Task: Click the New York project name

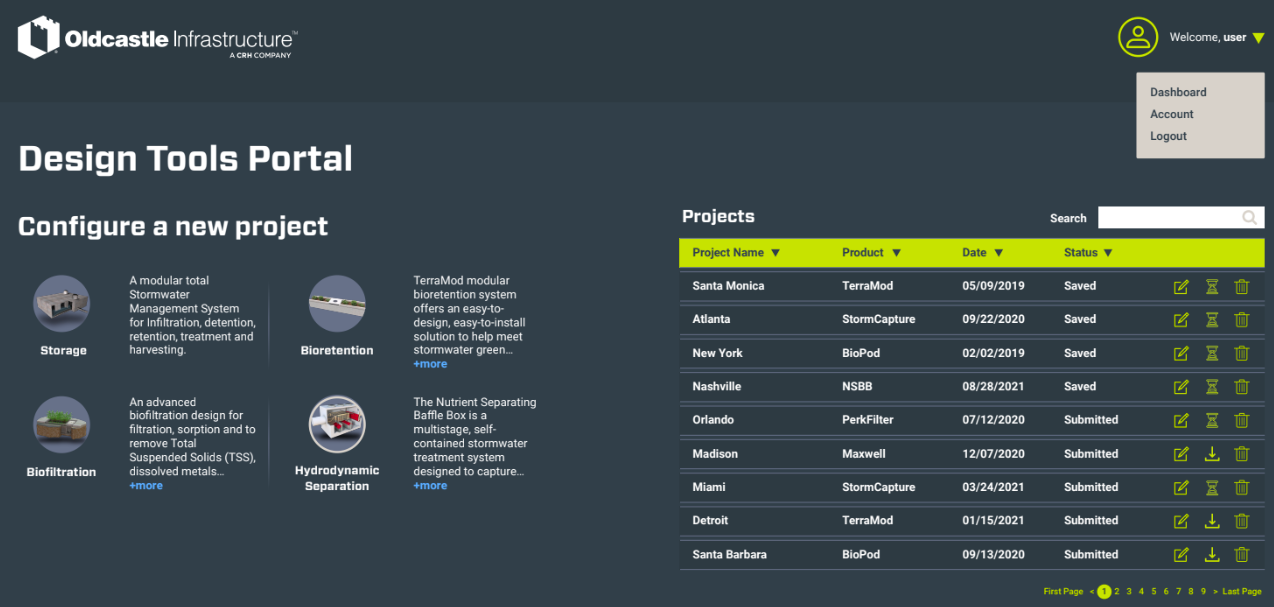Action: pos(717,353)
